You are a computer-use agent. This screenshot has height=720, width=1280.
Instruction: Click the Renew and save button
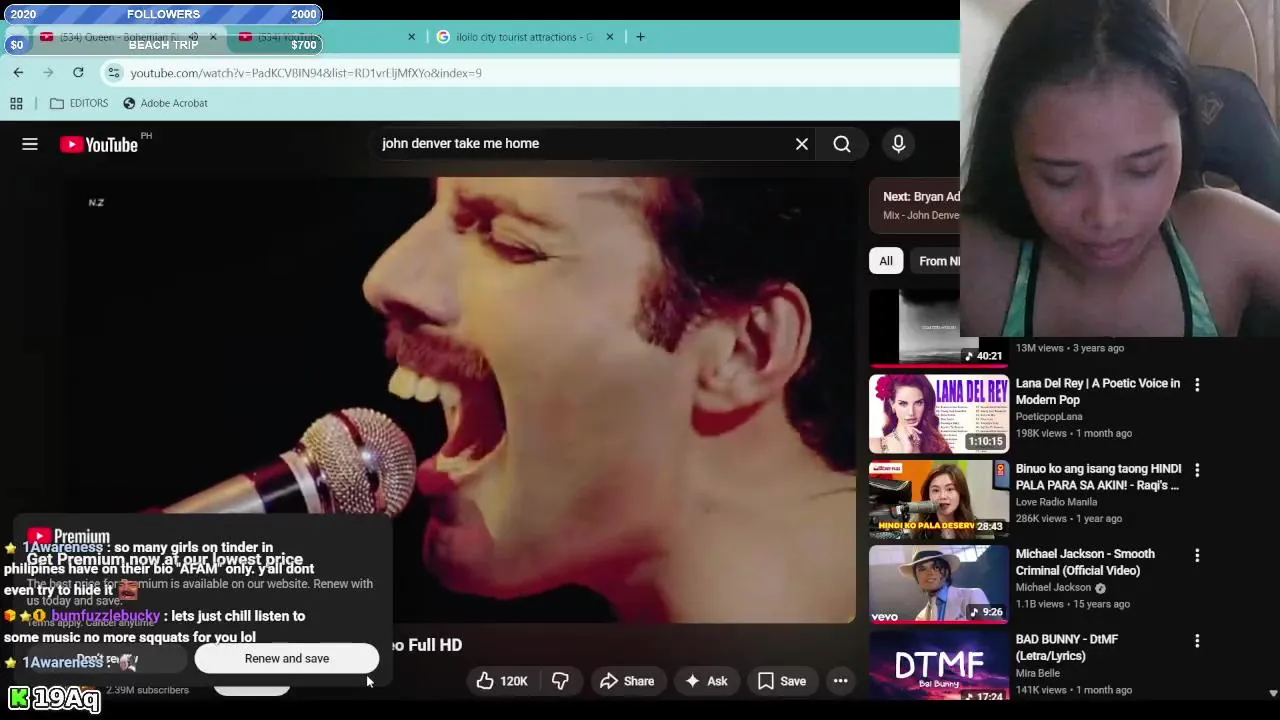[x=287, y=658]
